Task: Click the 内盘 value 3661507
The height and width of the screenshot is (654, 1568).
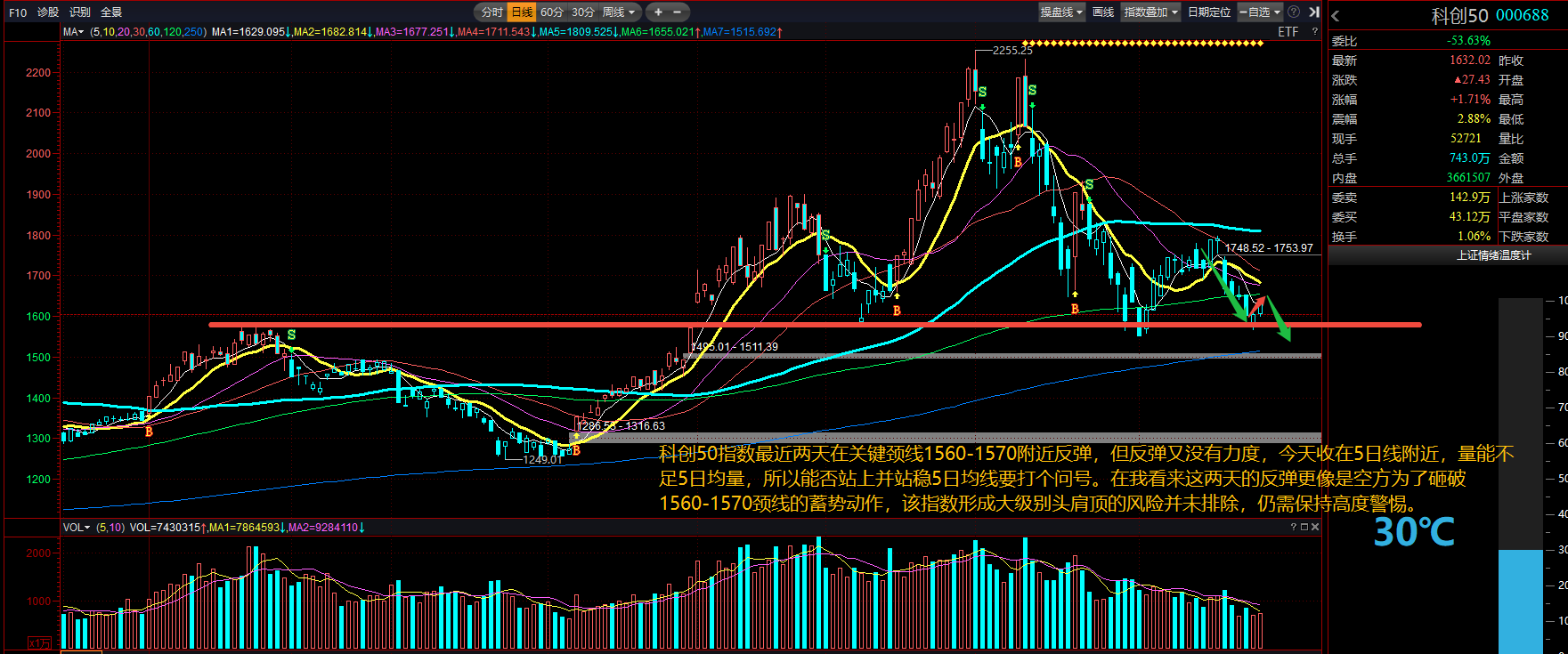Action: [1468, 178]
